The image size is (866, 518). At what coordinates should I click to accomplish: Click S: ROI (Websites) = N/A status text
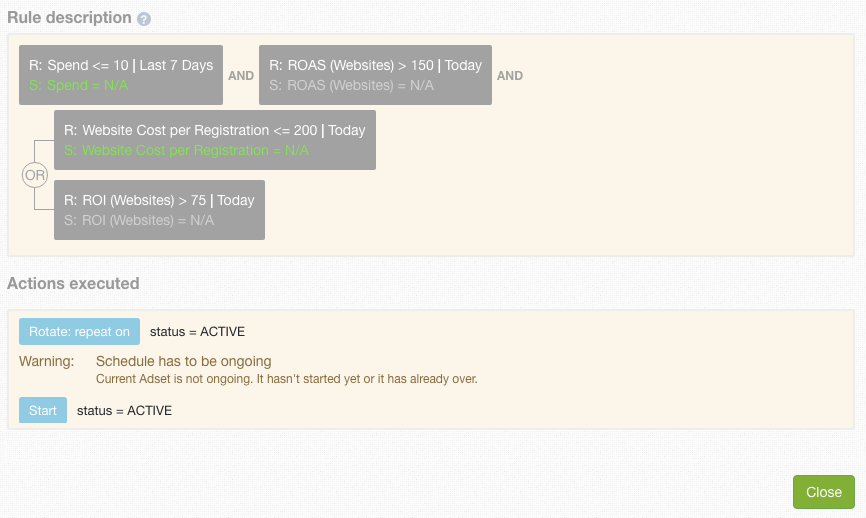[139, 220]
